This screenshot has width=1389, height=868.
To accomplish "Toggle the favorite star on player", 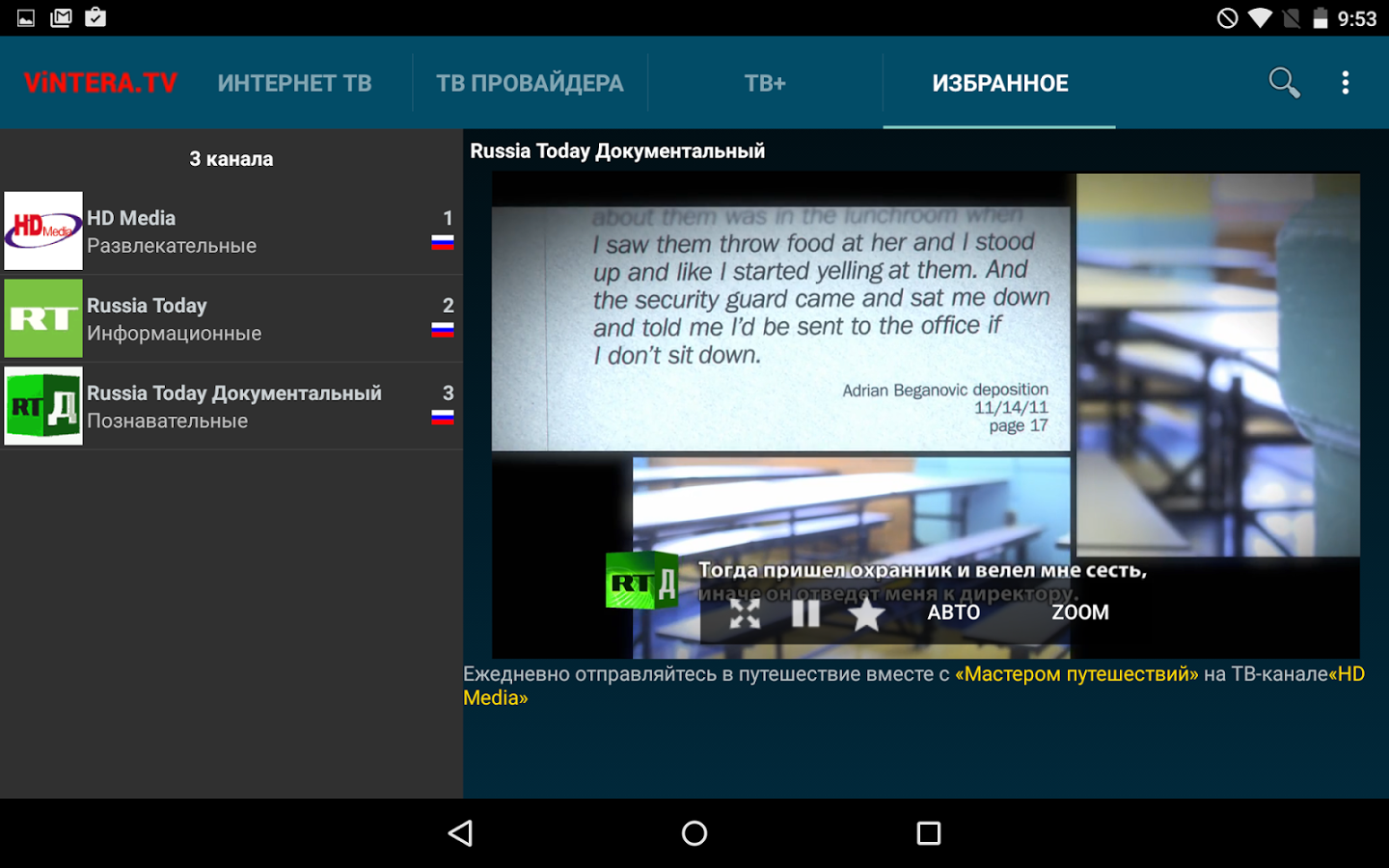I will pyautogui.click(x=866, y=613).
